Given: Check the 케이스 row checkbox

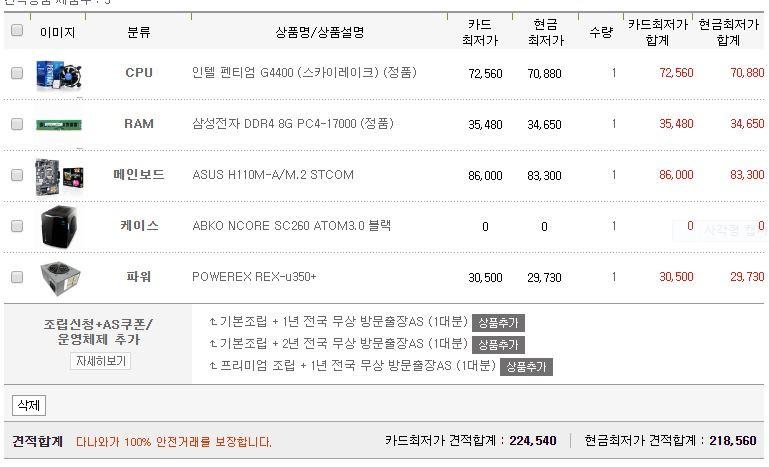Looking at the screenshot, I should click(x=17, y=226).
